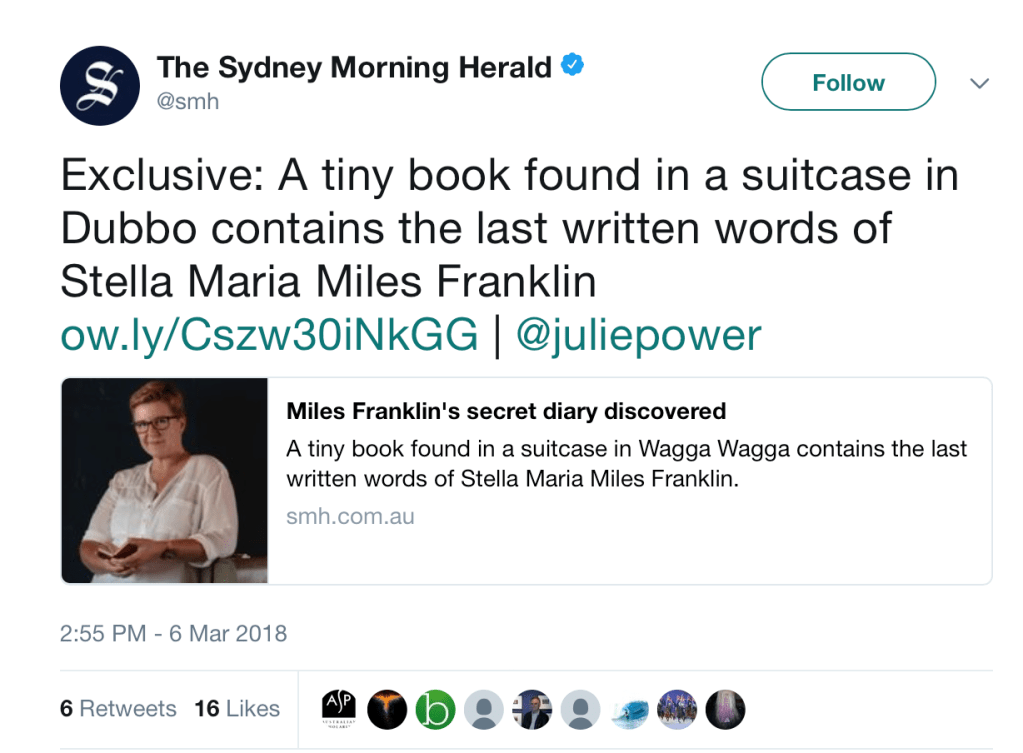Click the @smh handle
Image resolution: width=1023 pixels, height=753 pixels.
[188, 101]
